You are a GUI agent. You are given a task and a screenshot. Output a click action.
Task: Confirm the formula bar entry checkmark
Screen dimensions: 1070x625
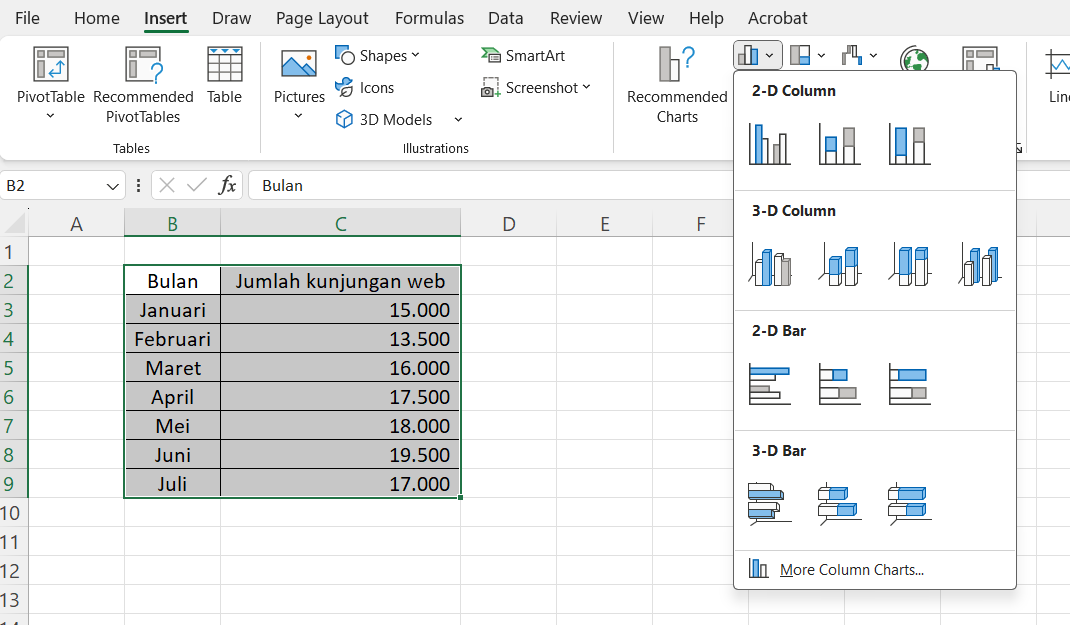coord(197,186)
